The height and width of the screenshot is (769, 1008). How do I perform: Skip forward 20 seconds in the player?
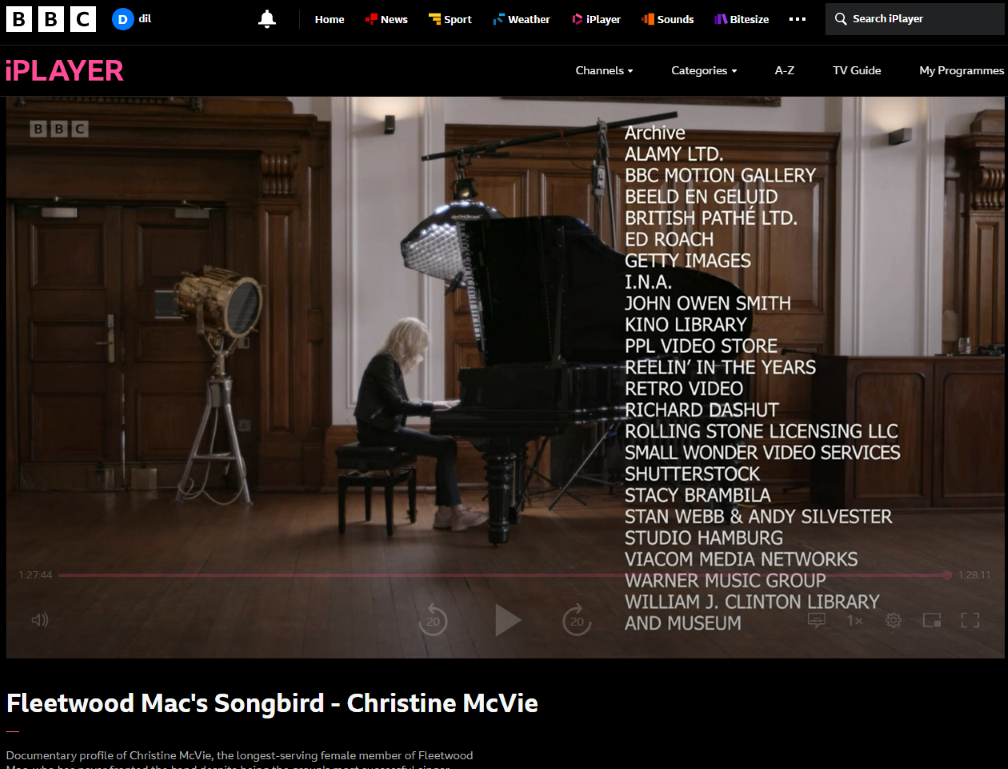577,620
